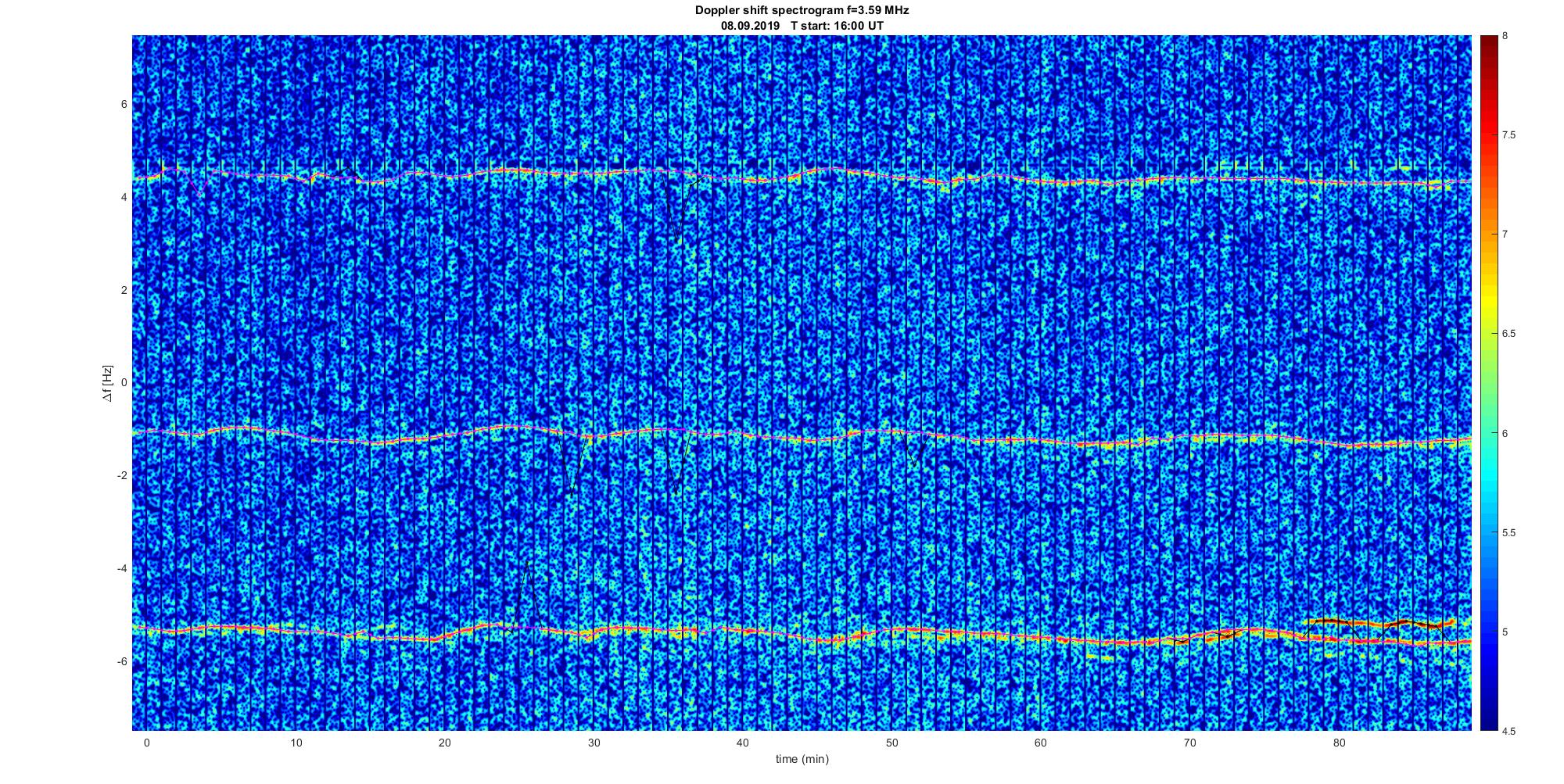Click the y-axis tick label "4"
The width and height of the screenshot is (1564, 784).
[x=124, y=197]
